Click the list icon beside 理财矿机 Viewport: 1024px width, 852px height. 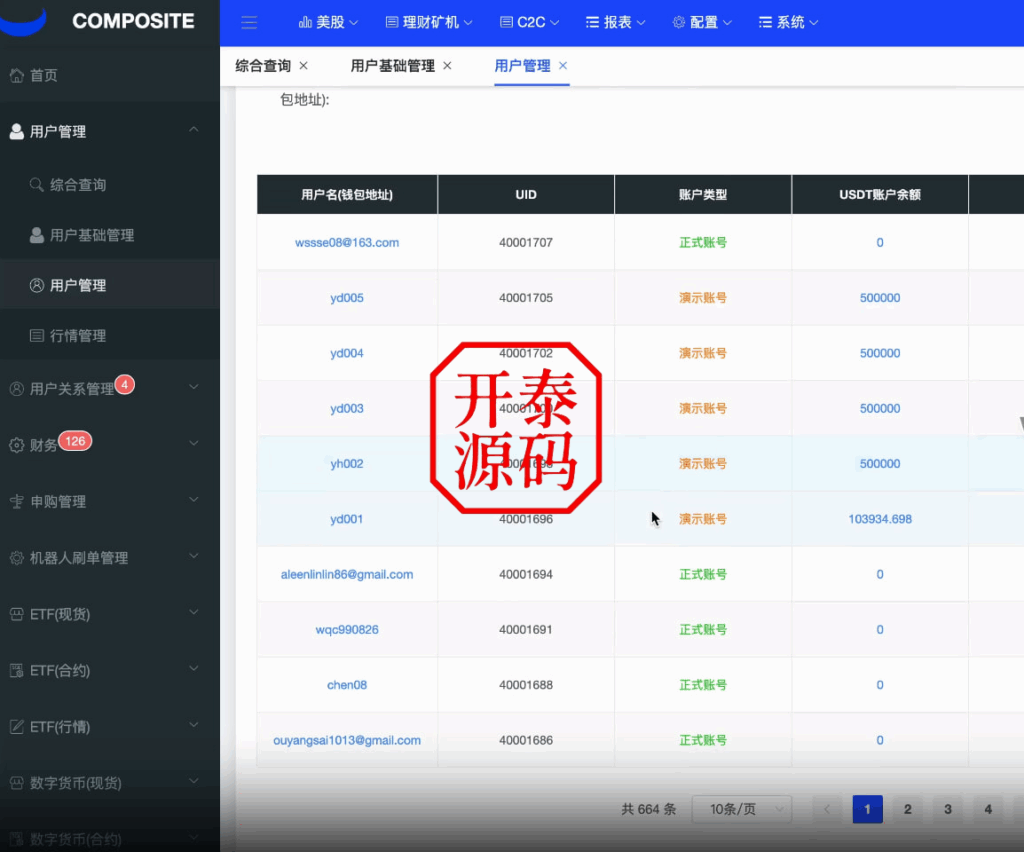[392, 22]
